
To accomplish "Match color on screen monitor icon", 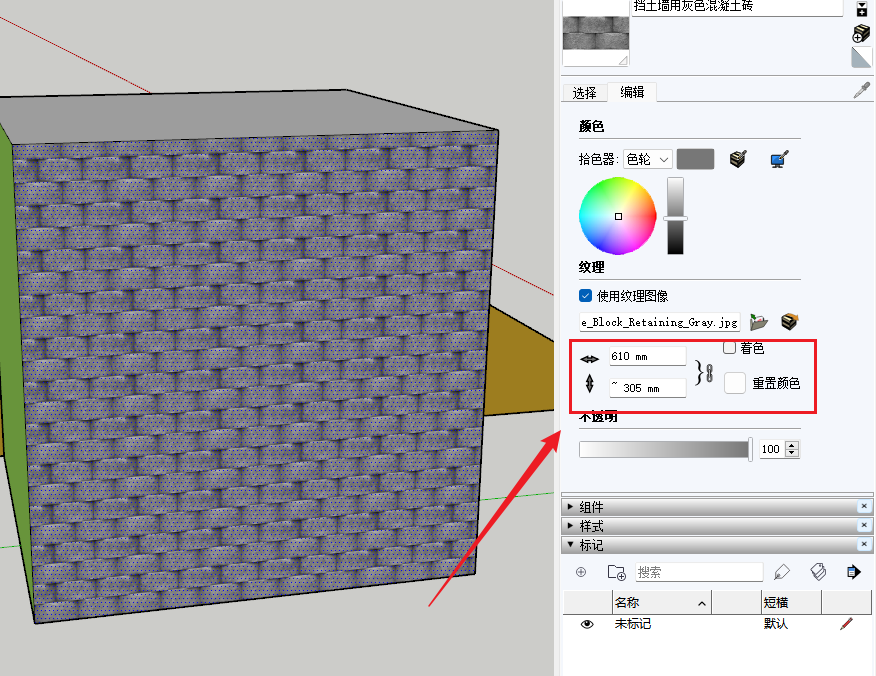I will [x=780, y=159].
